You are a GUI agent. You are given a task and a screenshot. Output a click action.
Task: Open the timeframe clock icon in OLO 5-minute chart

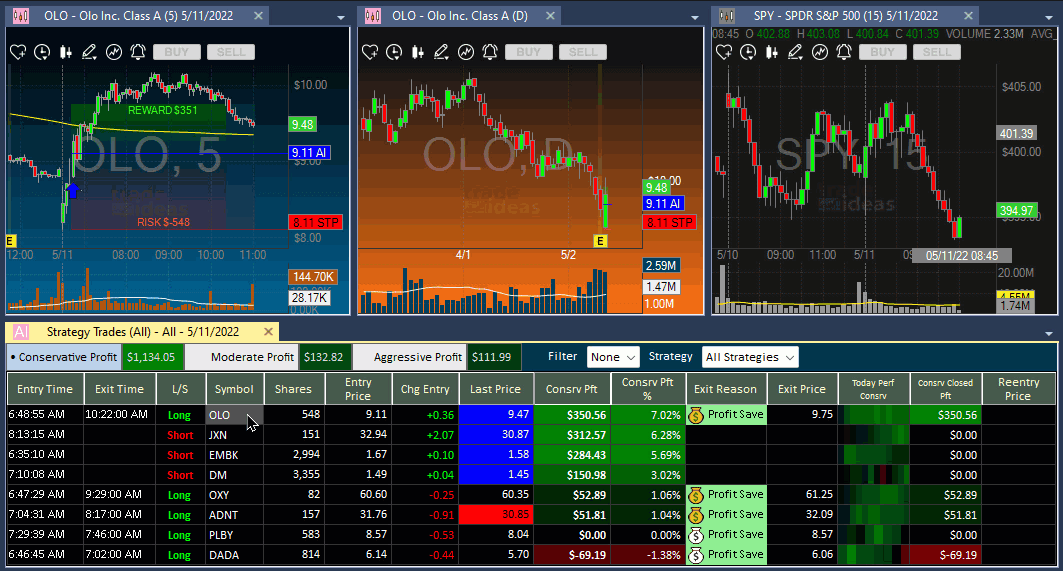point(42,52)
